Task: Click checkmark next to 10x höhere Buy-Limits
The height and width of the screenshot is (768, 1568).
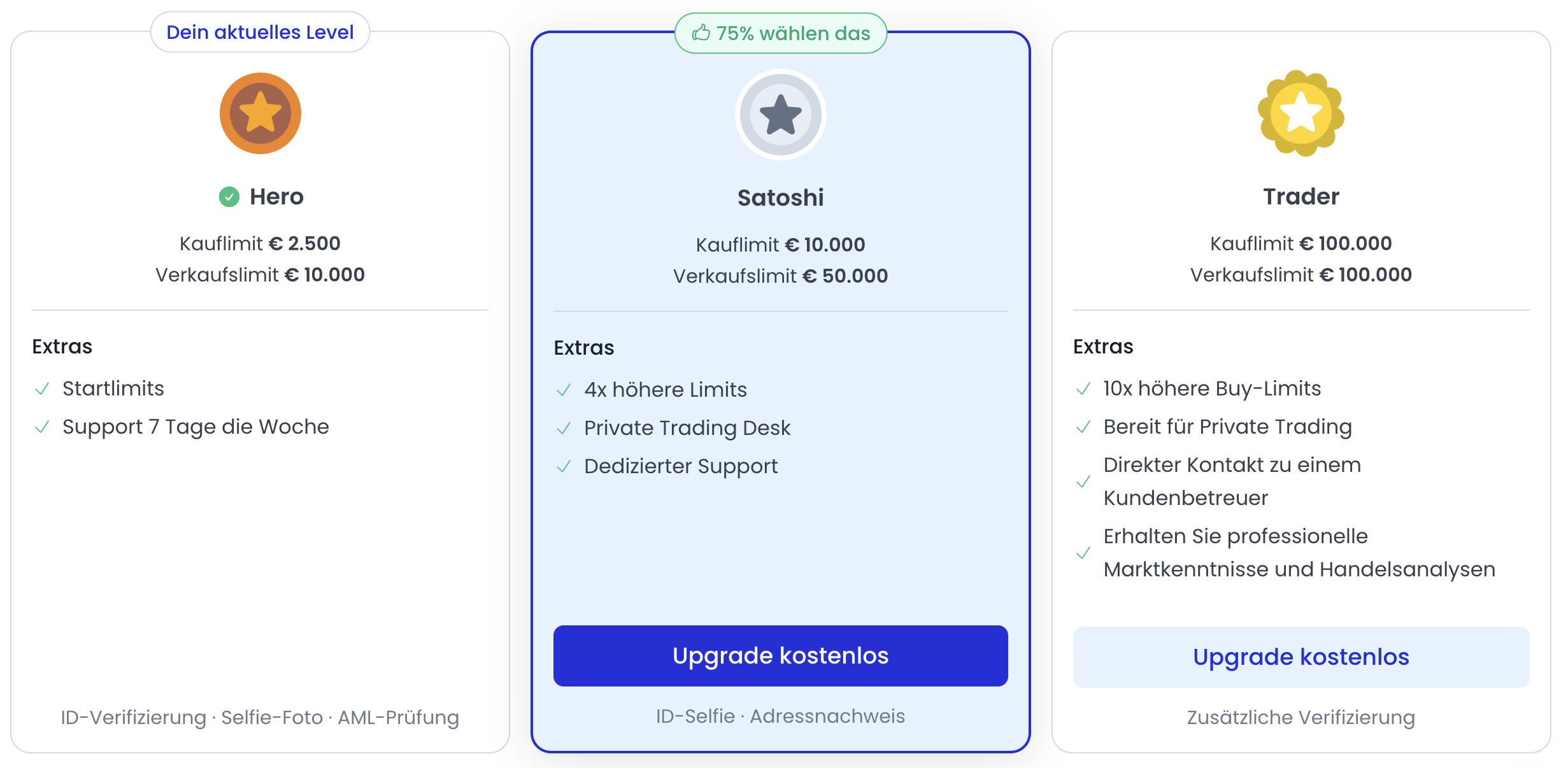Action: (1083, 388)
